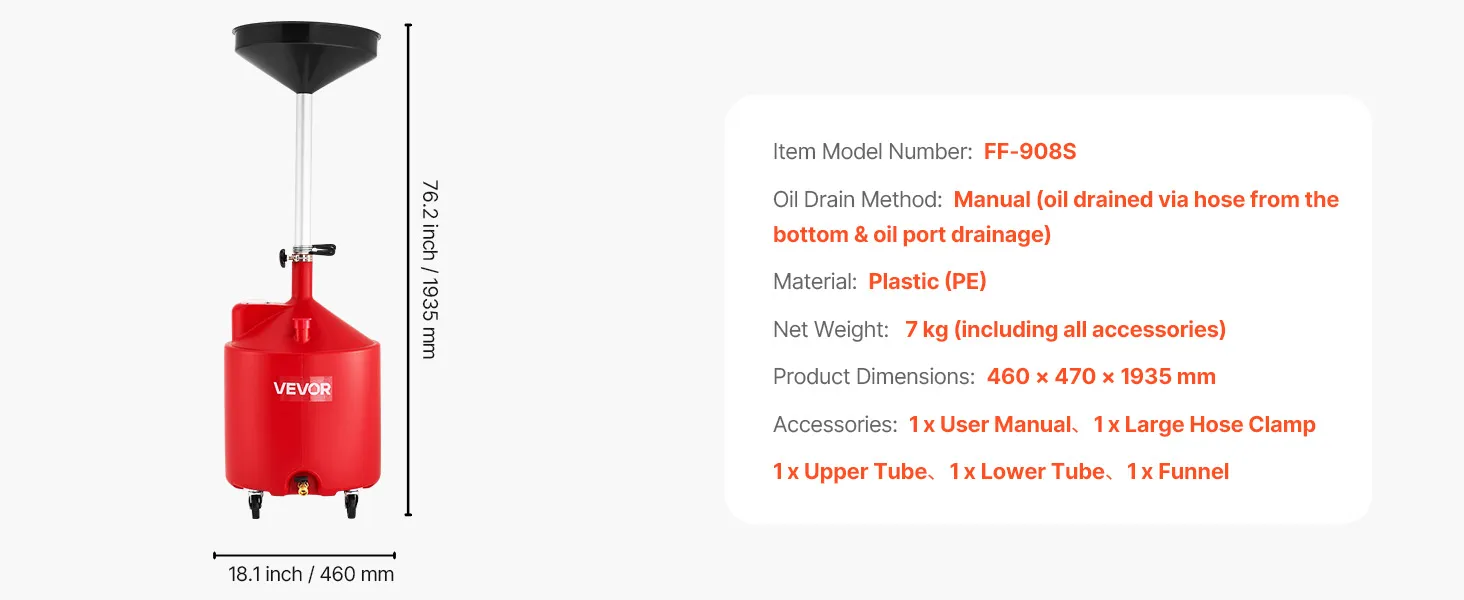
Task: Select the Plastic (PE) material value
Action: click(927, 282)
